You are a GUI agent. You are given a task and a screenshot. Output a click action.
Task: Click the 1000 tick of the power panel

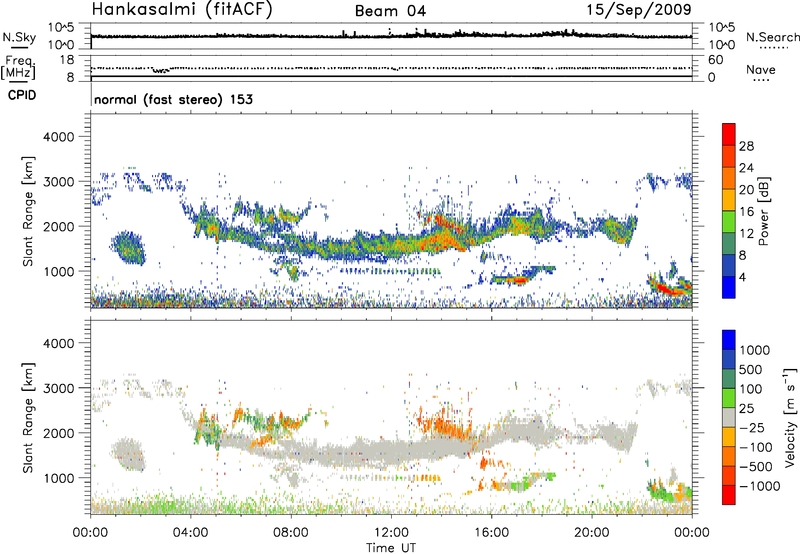(x=59, y=271)
